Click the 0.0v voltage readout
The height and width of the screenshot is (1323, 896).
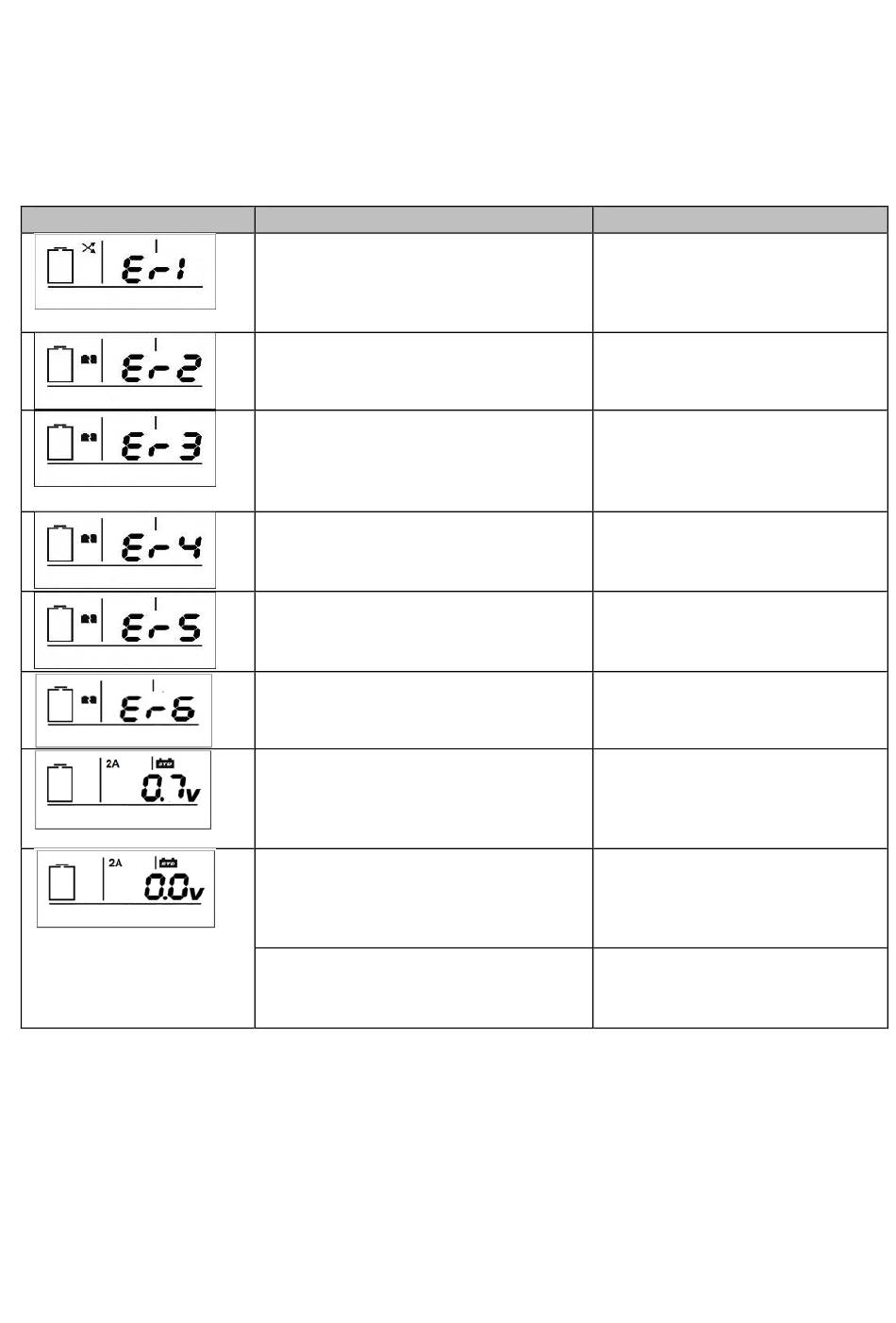click(174, 887)
